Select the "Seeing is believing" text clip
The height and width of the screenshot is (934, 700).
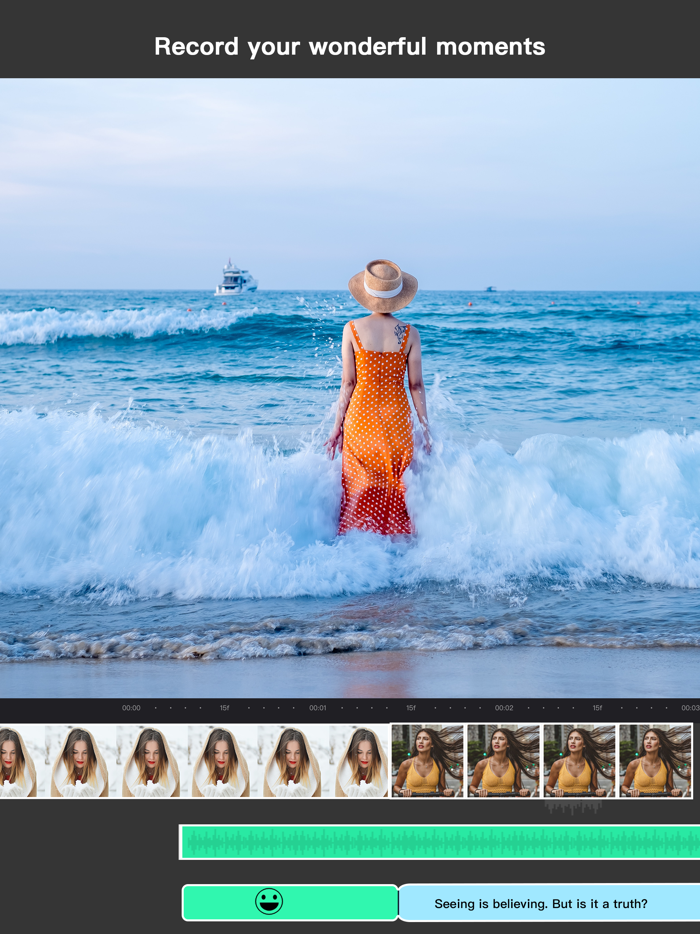click(549, 903)
